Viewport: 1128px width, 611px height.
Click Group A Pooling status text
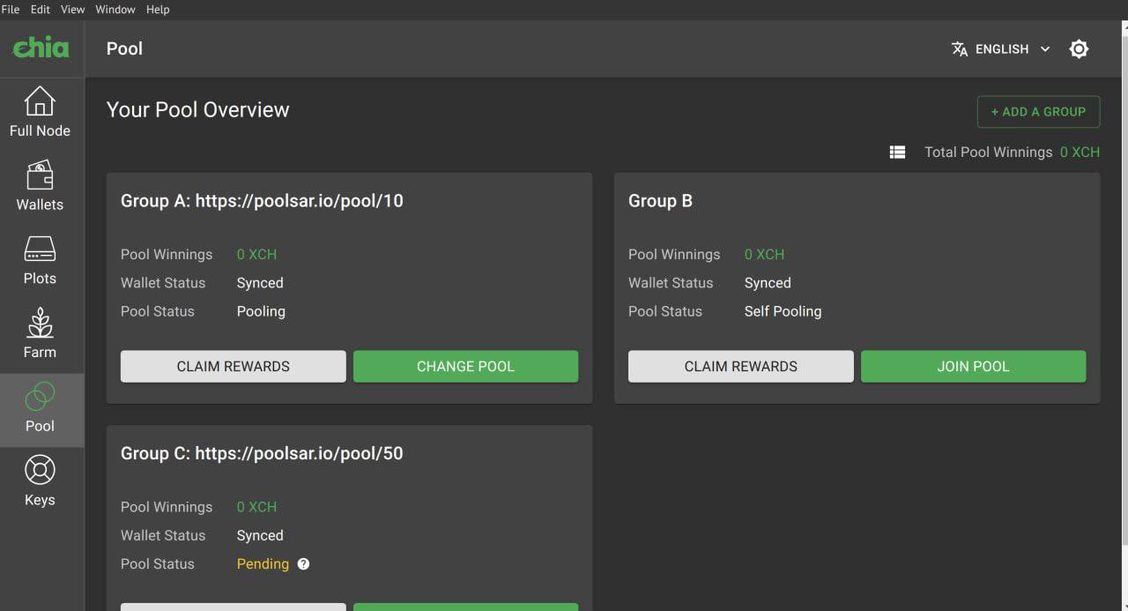[261, 312]
